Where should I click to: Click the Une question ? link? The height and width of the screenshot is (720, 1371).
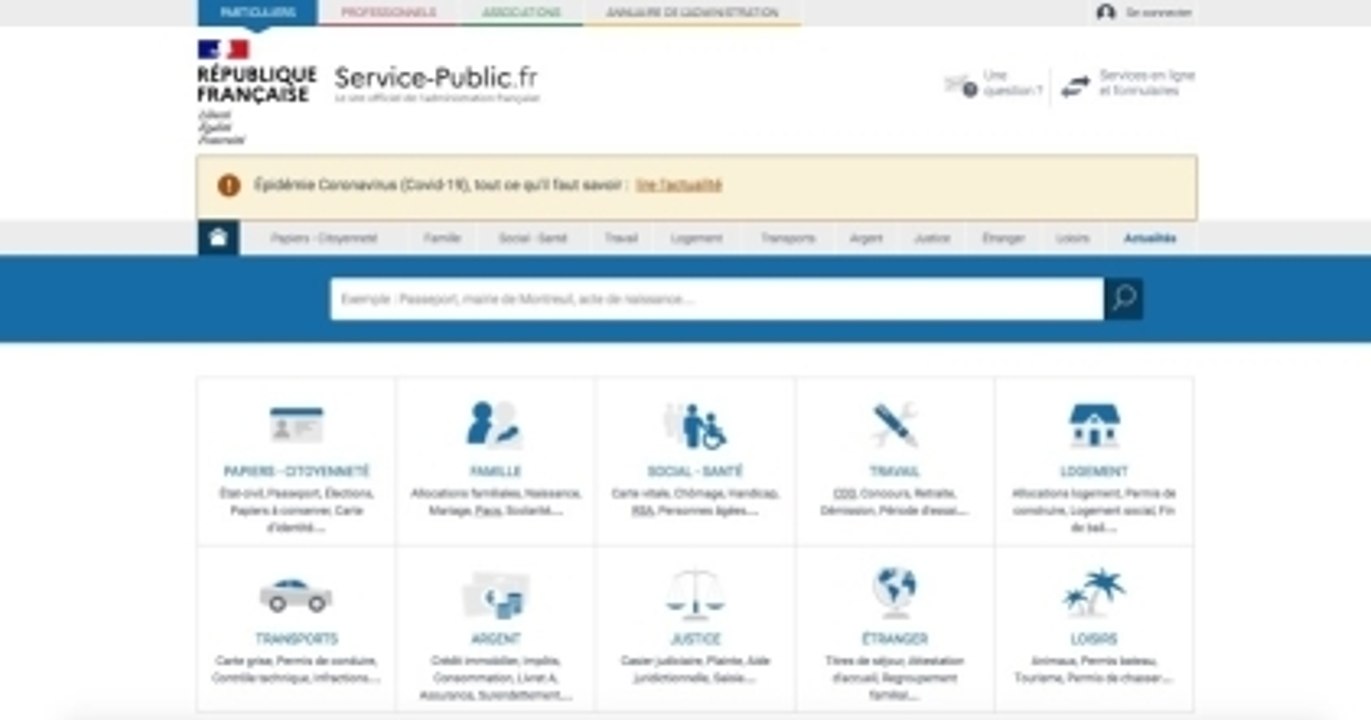click(1012, 83)
